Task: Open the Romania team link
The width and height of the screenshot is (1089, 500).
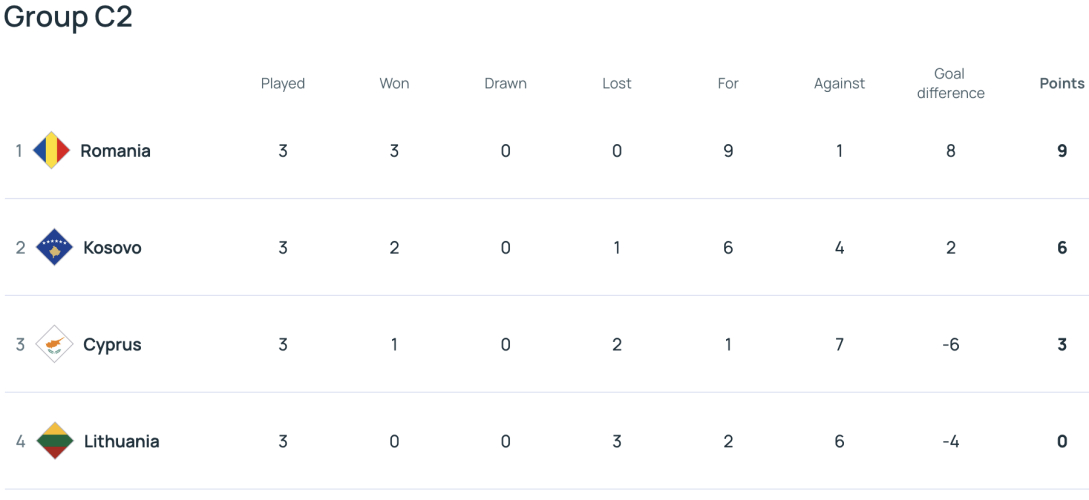Action: [x=115, y=151]
